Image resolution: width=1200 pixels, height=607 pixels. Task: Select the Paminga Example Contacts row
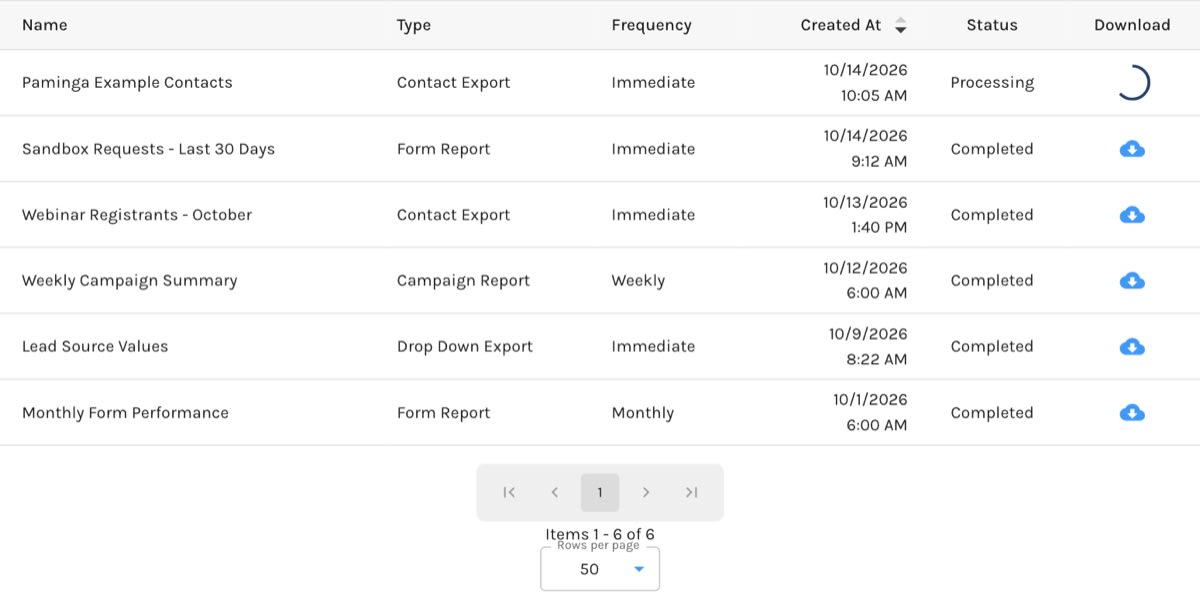tap(600, 83)
